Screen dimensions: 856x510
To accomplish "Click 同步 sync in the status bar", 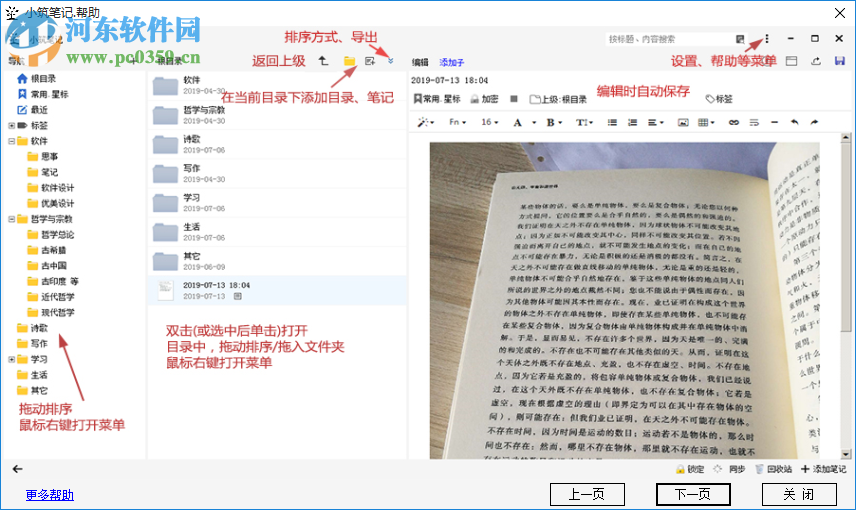I will [x=729, y=469].
